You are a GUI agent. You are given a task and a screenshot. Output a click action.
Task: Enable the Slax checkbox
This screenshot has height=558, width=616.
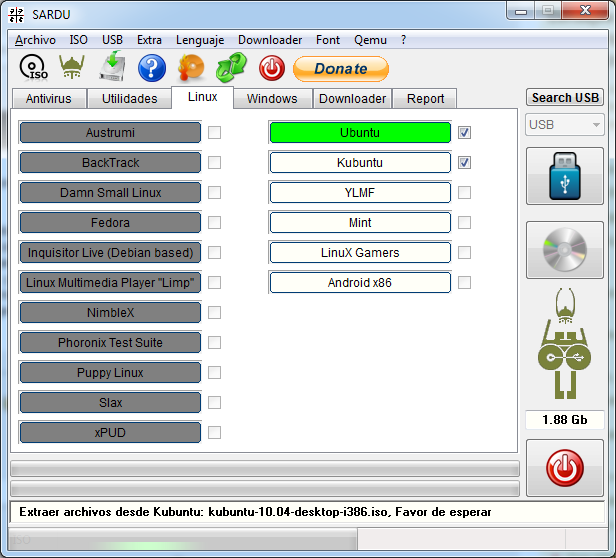click(214, 402)
